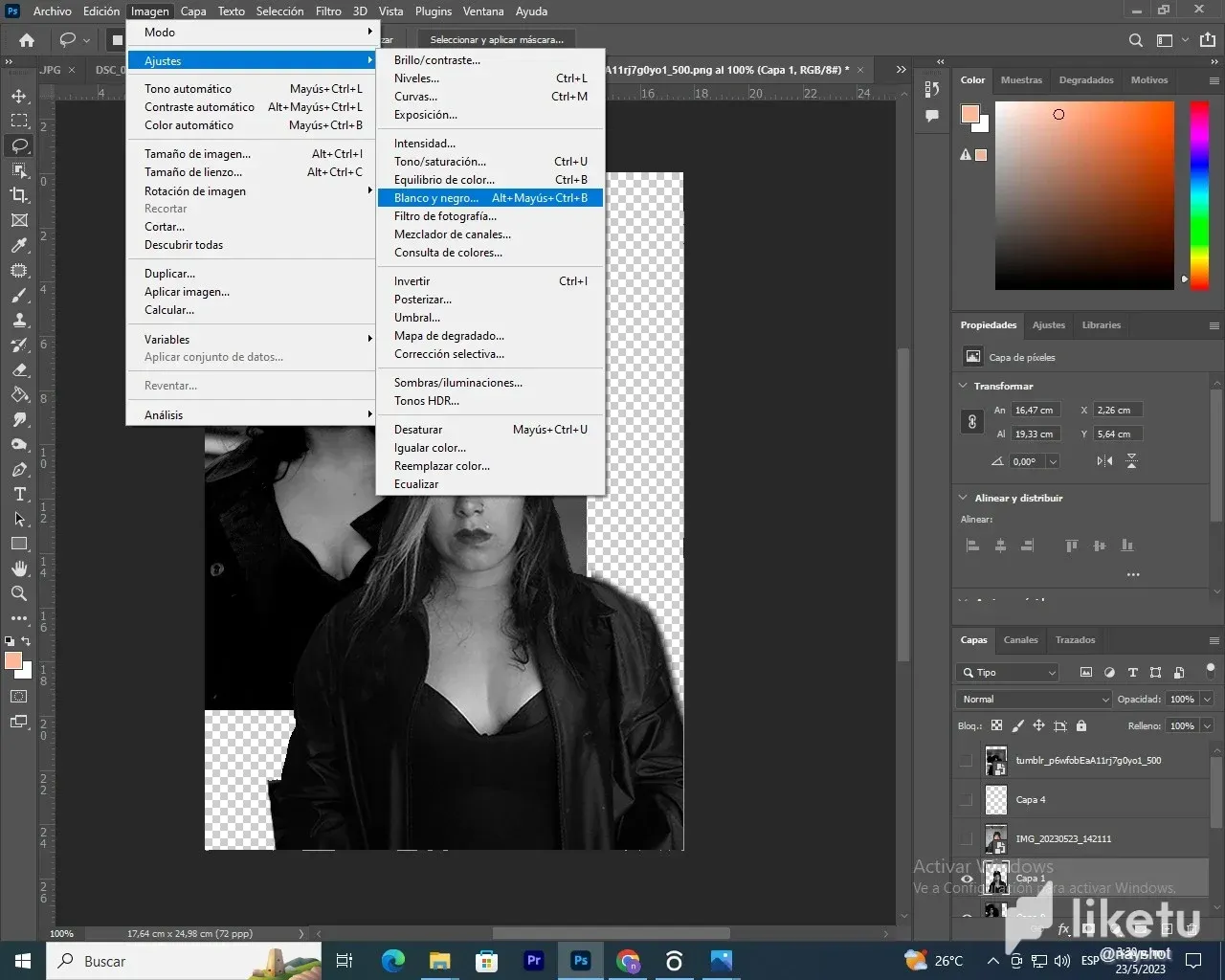Switch to the Muestras tab
Image resolution: width=1225 pixels, height=980 pixels.
click(1021, 80)
